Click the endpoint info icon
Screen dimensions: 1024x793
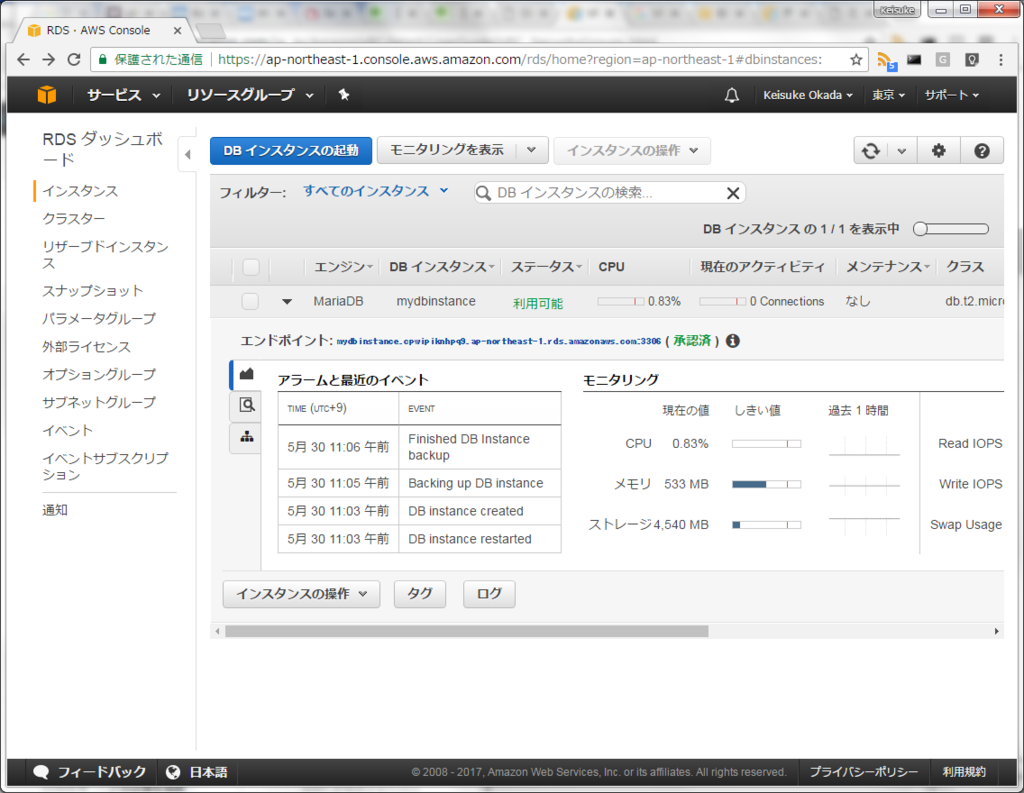pos(733,341)
